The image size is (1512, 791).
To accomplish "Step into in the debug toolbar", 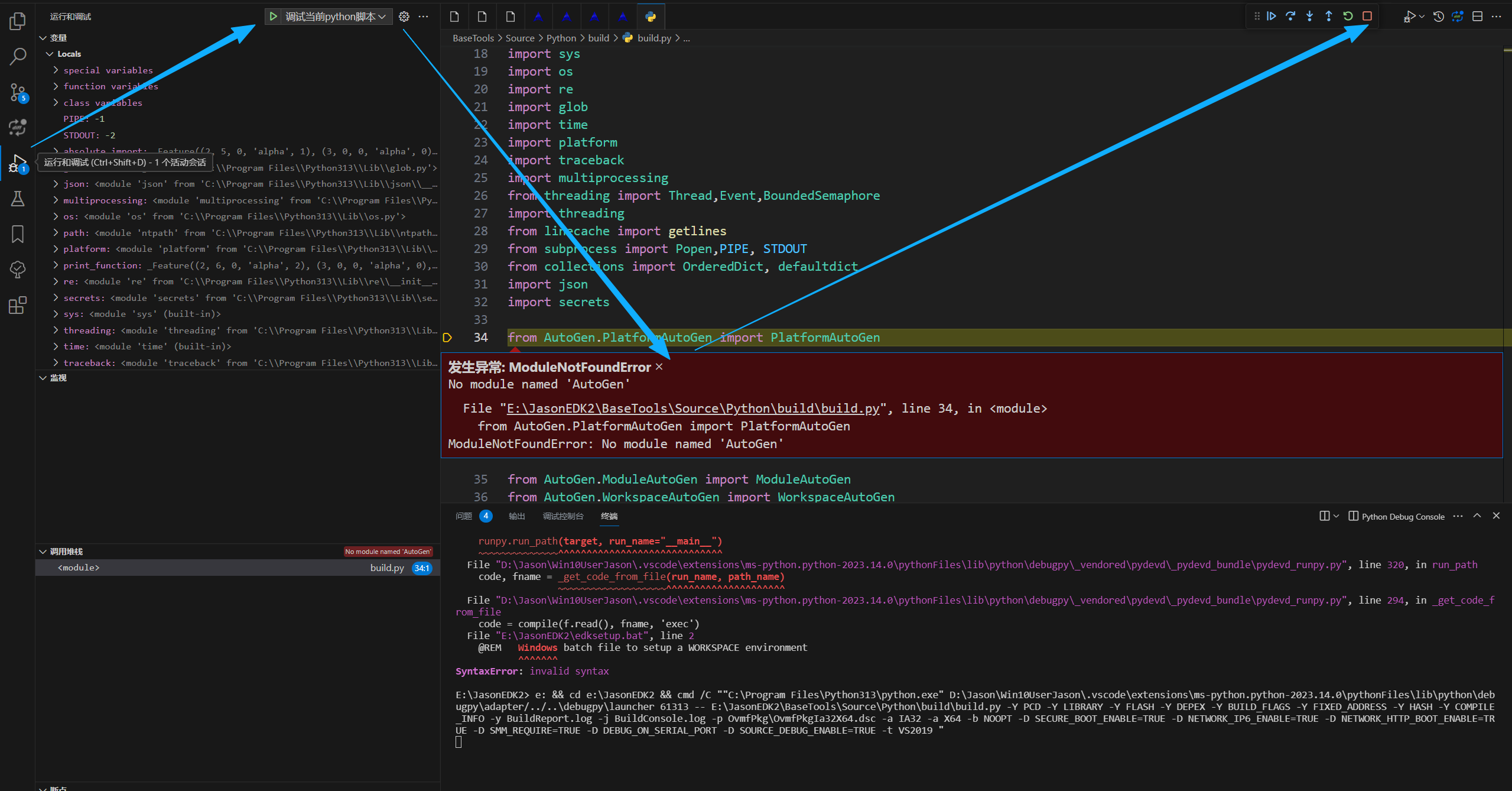I will pos(1310,17).
